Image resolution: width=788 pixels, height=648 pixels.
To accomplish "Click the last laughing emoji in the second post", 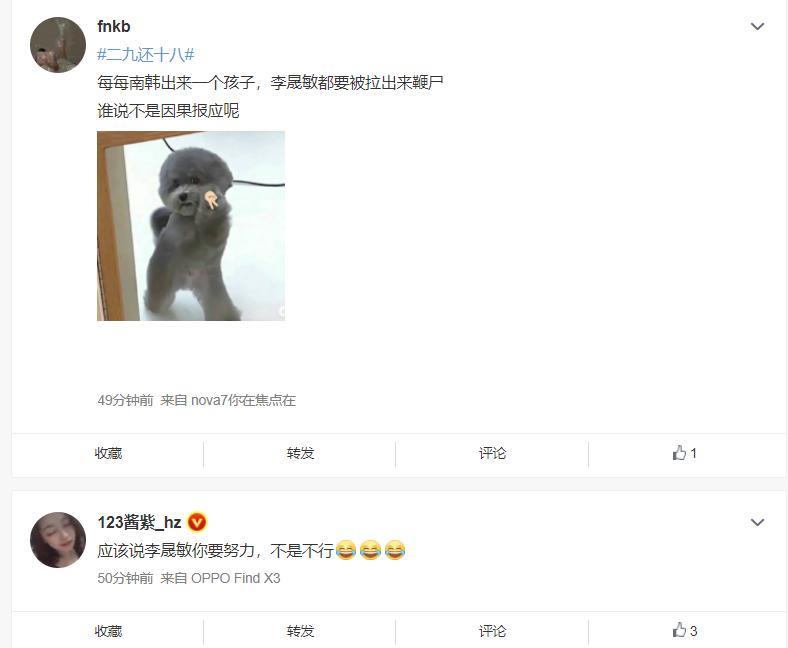I will click(x=395, y=550).
